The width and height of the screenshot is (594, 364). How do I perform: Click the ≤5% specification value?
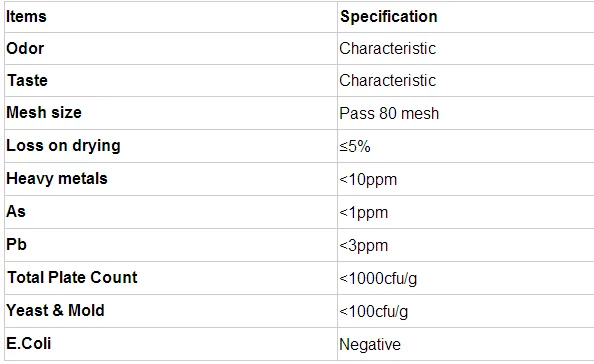[x=355, y=146]
